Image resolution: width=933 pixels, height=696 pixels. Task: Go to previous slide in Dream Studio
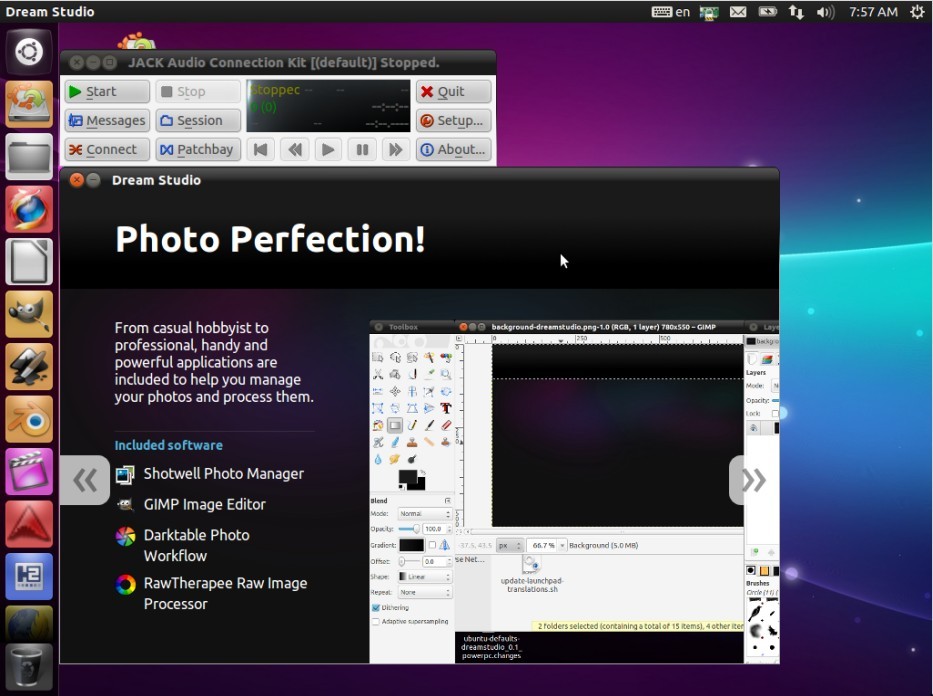pos(85,480)
